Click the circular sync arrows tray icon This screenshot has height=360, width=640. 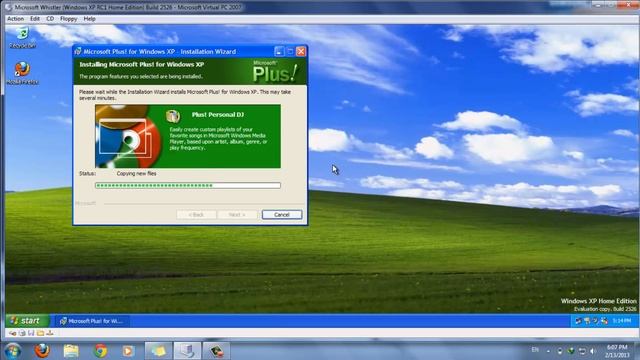point(582,351)
